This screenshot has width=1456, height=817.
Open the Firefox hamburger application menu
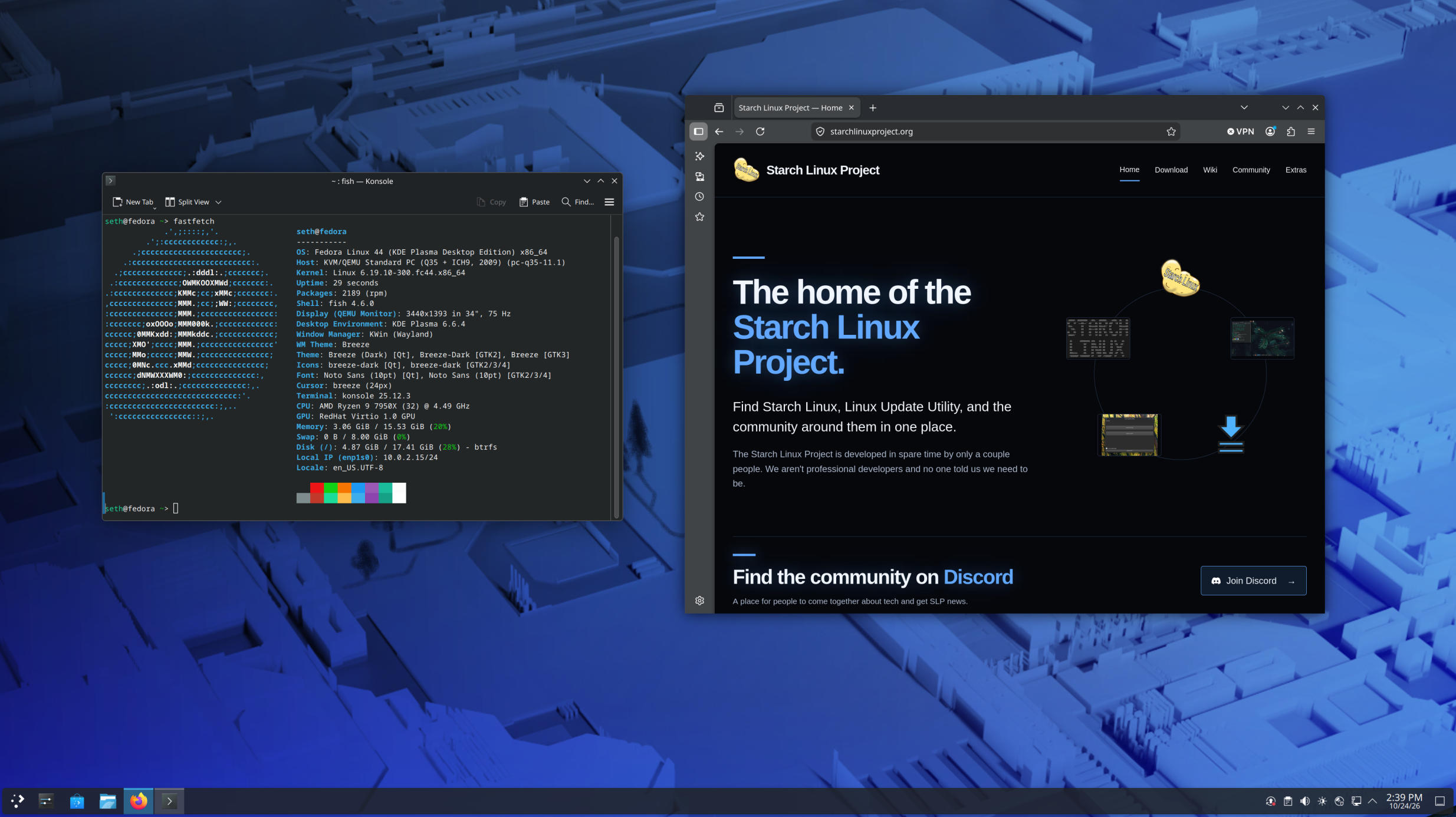point(1312,131)
